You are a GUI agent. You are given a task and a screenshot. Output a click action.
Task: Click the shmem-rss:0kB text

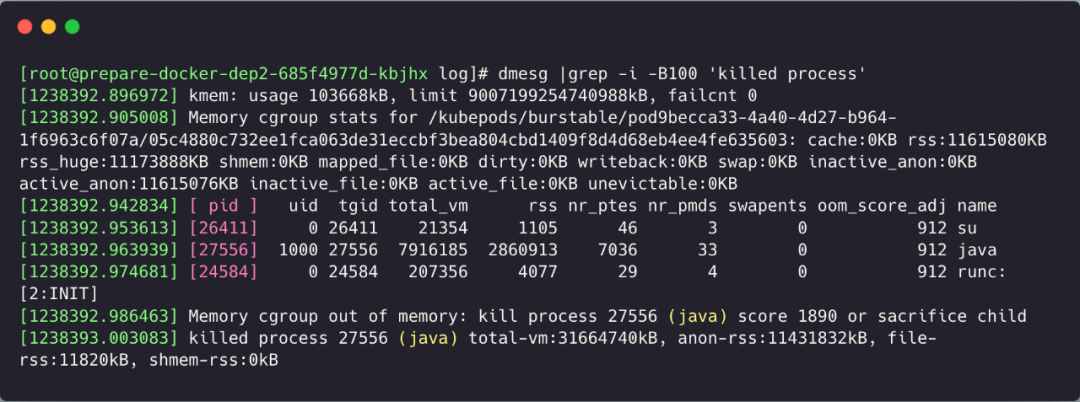(214, 360)
